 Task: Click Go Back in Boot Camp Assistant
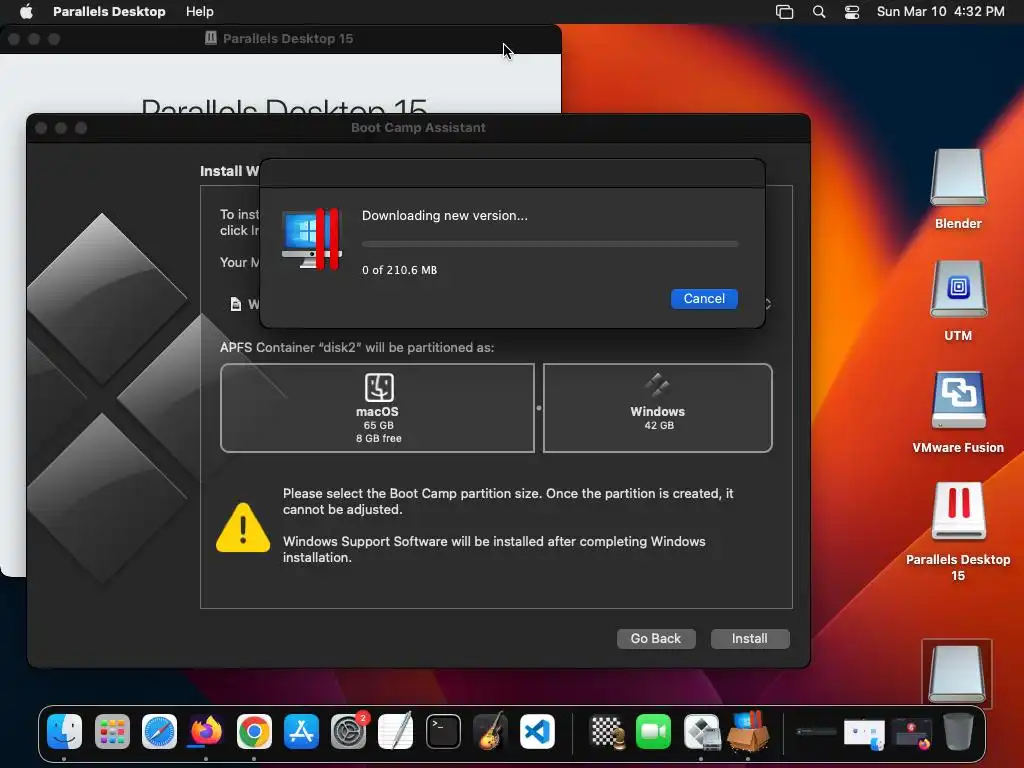pos(656,639)
